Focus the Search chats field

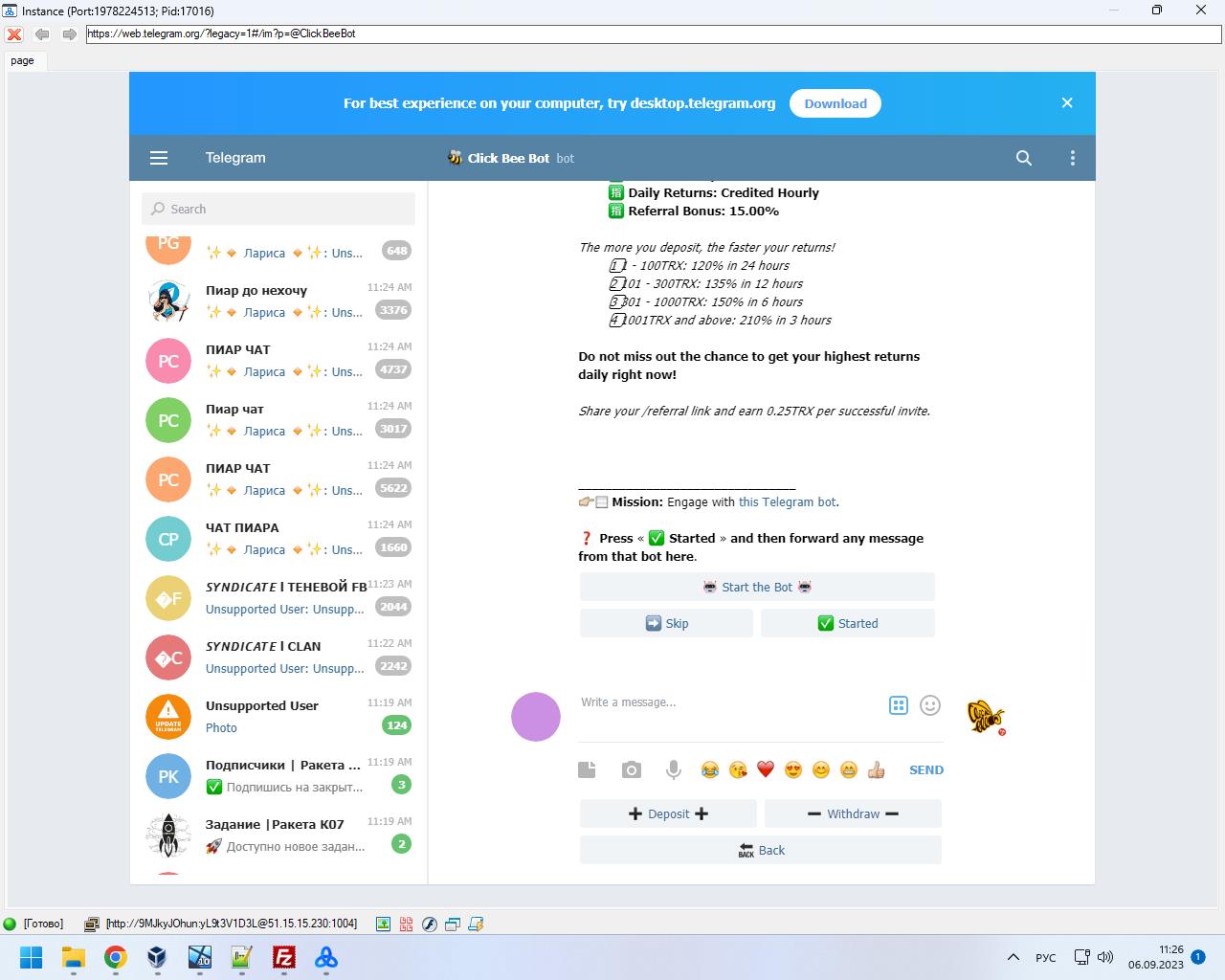click(278, 209)
